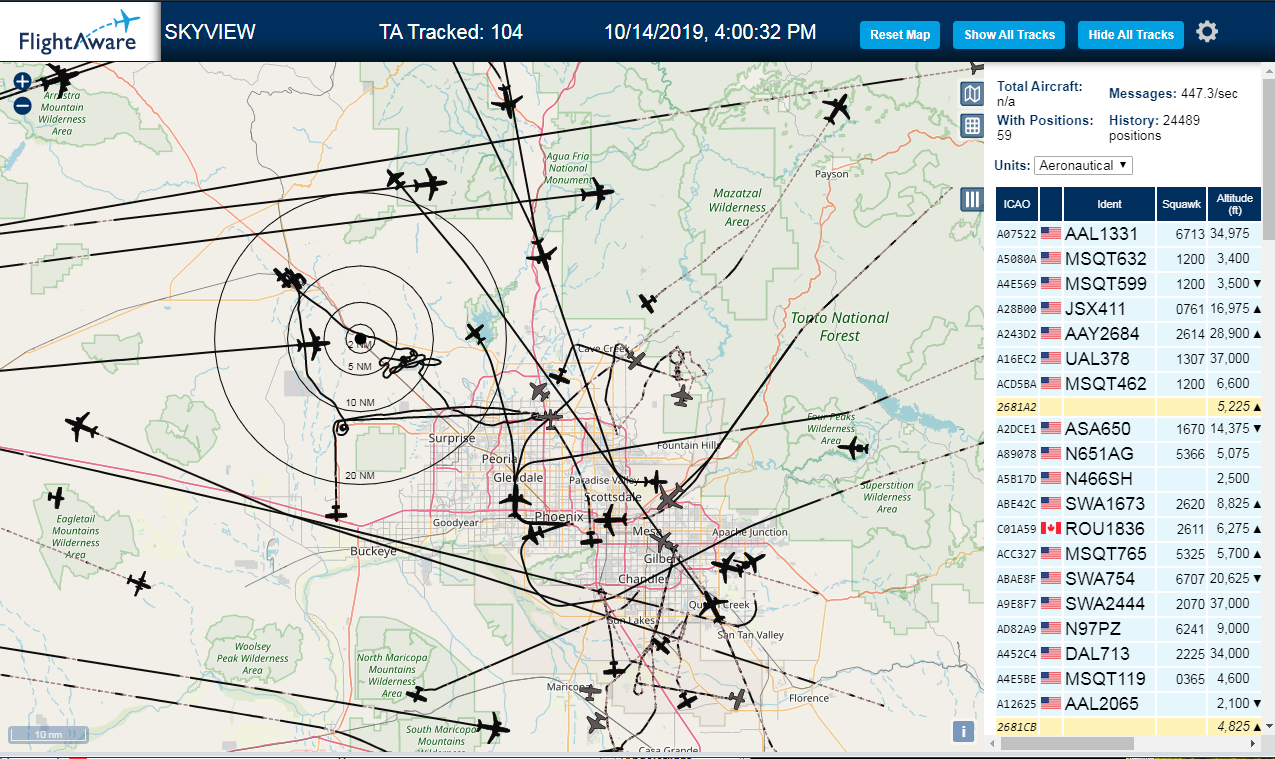Viewport: 1275px width, 759px height.
Task: Open the map layer selector icon
Action: (x=972, y=94)
